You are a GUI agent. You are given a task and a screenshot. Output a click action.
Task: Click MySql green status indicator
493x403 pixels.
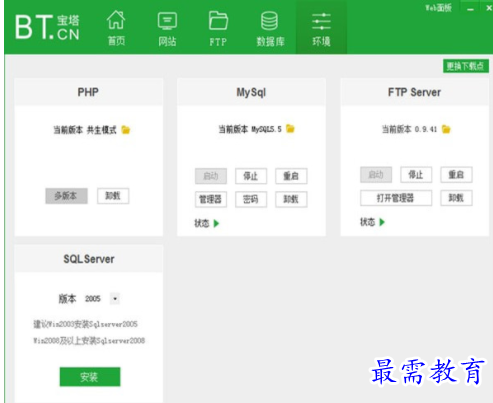[x=217, y=223]
